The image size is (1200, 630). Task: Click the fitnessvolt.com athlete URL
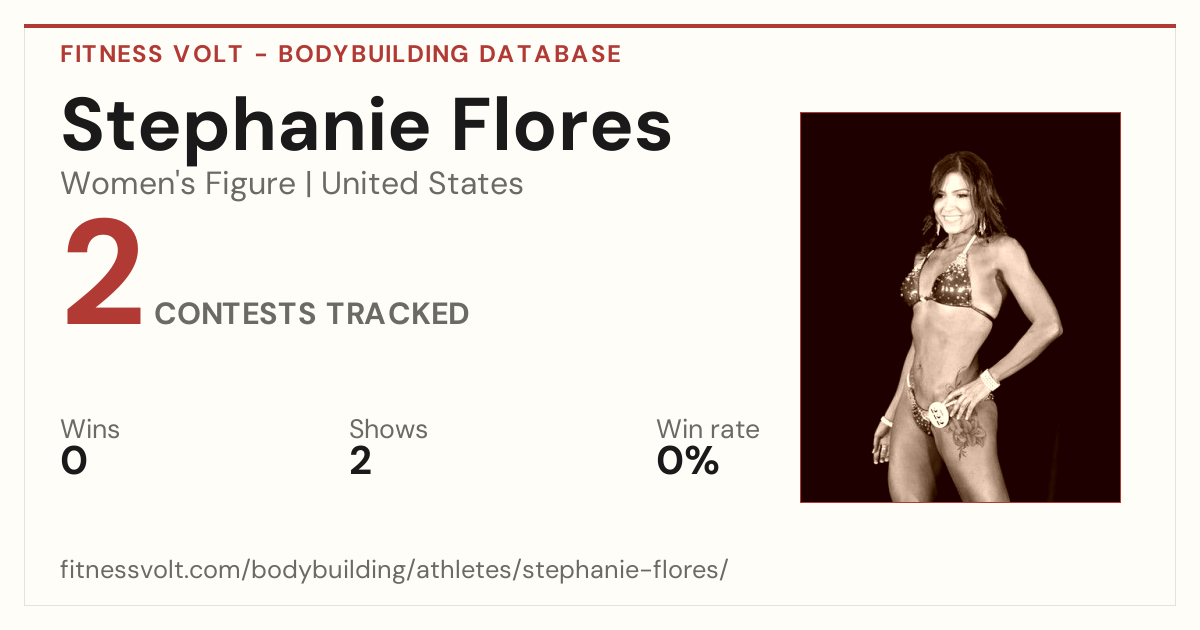pos(394,570)
